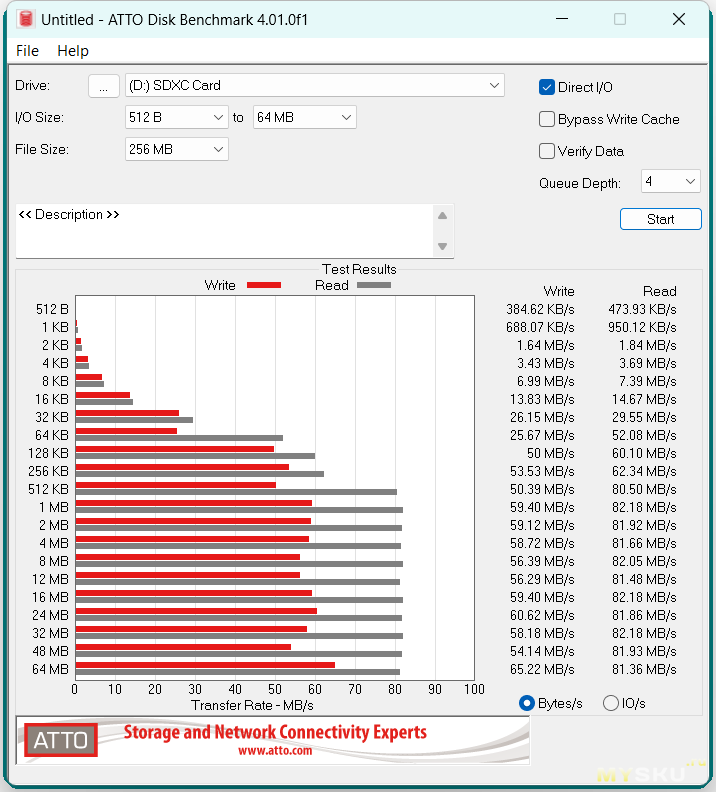716x792 pixels.
Task: Select the IO/s radio button
Action: (x=610, y=703)
